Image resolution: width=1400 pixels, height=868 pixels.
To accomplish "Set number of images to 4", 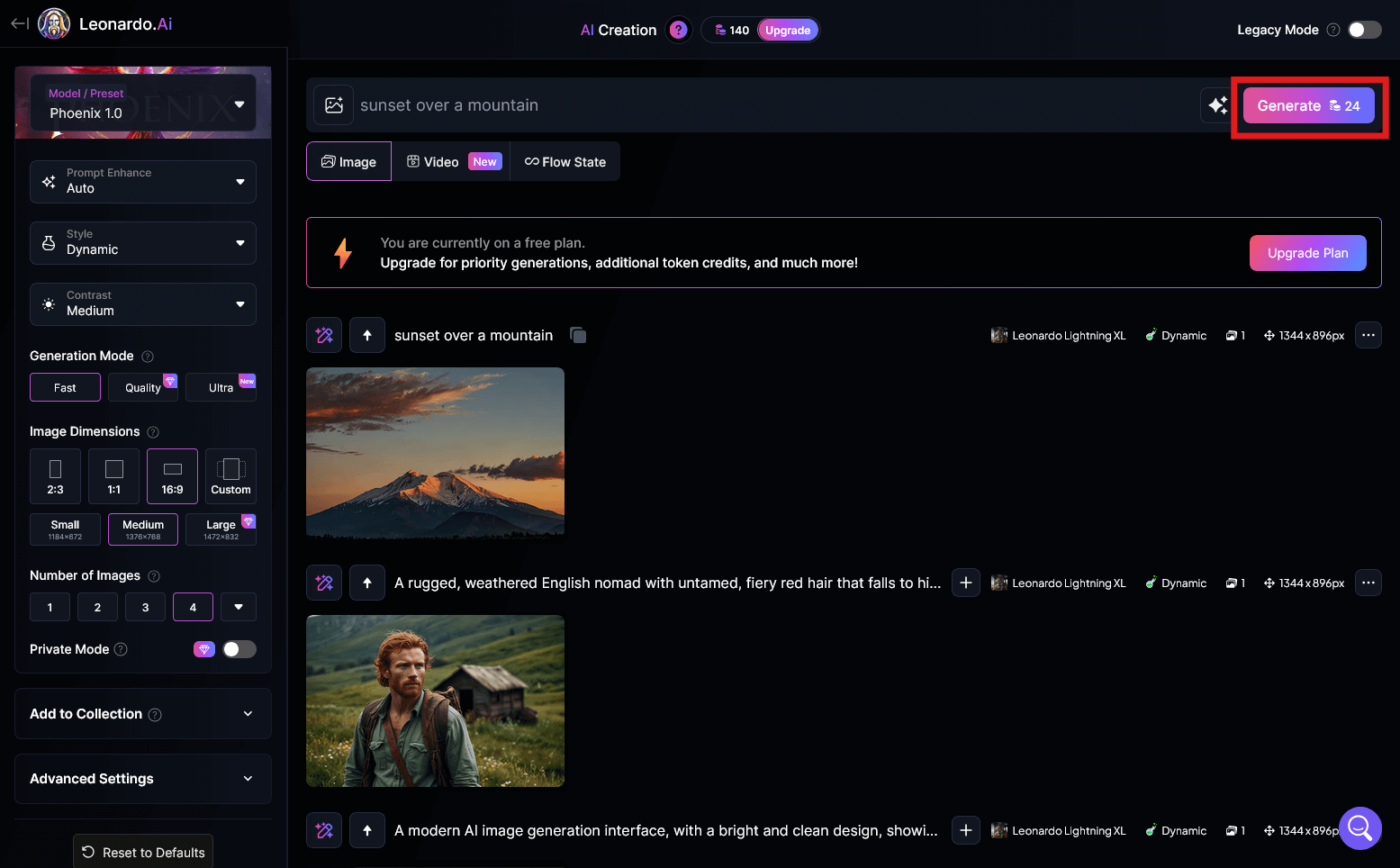I will (x=193, y=607).
